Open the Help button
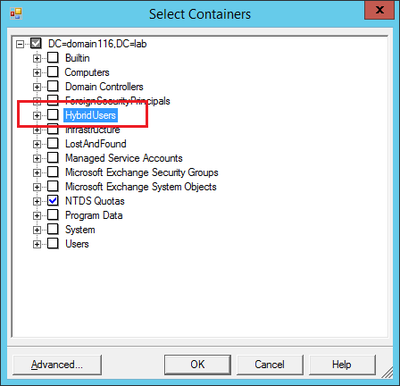 pos(342,364)
